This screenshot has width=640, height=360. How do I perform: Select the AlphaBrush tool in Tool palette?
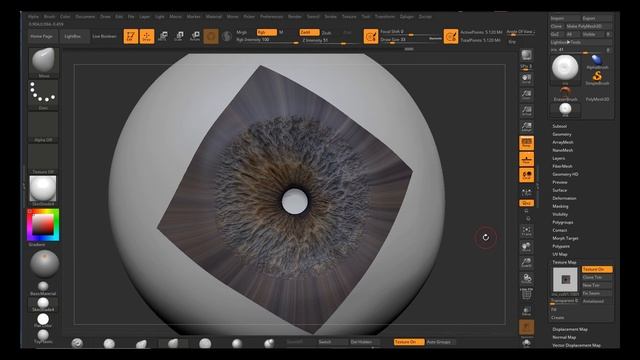pos(597,62)
